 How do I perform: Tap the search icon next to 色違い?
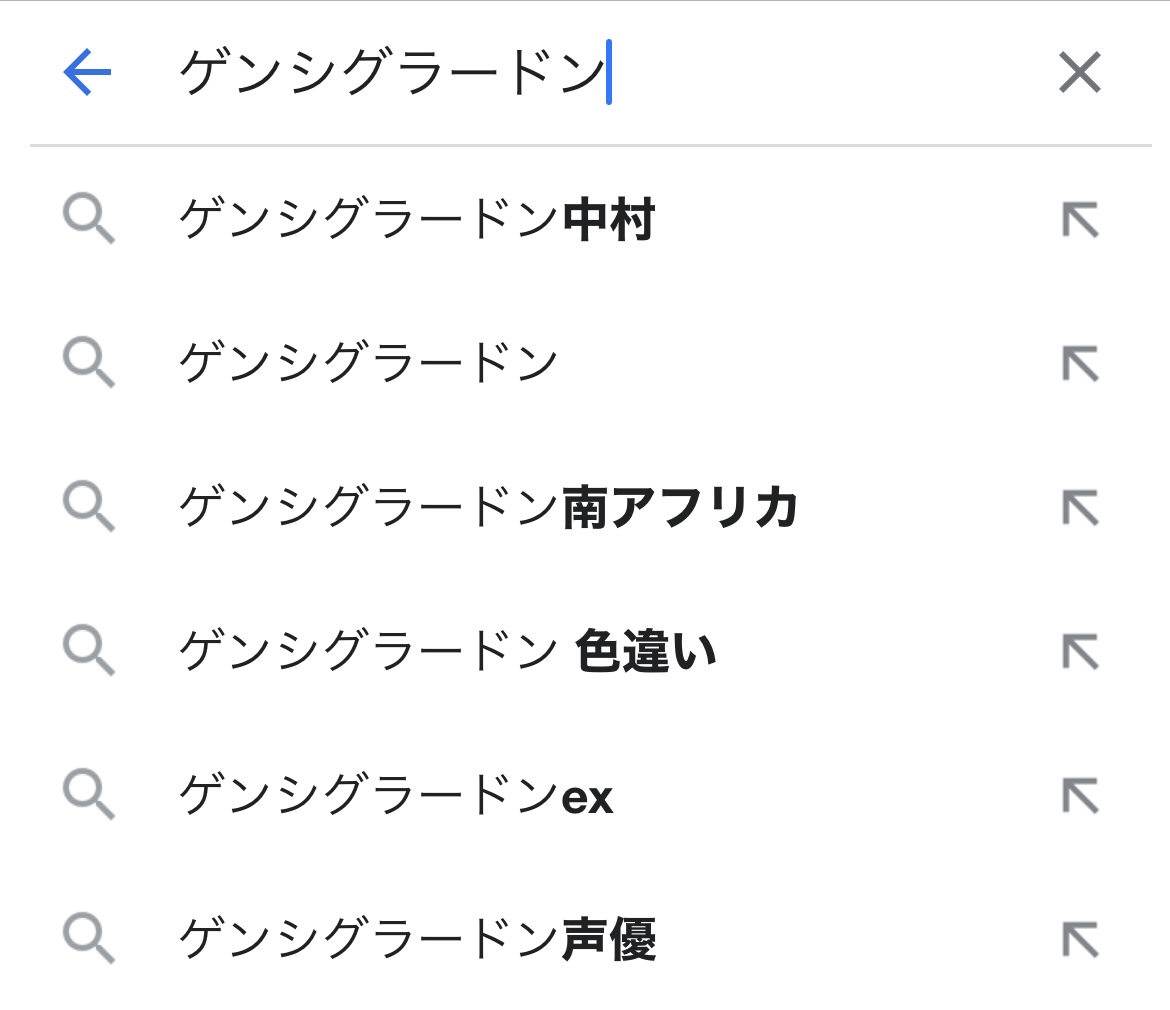(89, 652)
